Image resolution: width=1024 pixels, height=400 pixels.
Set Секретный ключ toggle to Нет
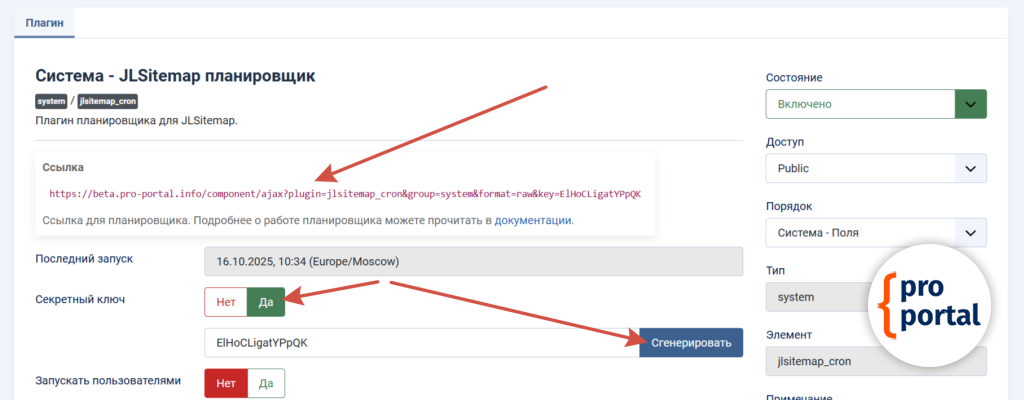coord(225,302)
